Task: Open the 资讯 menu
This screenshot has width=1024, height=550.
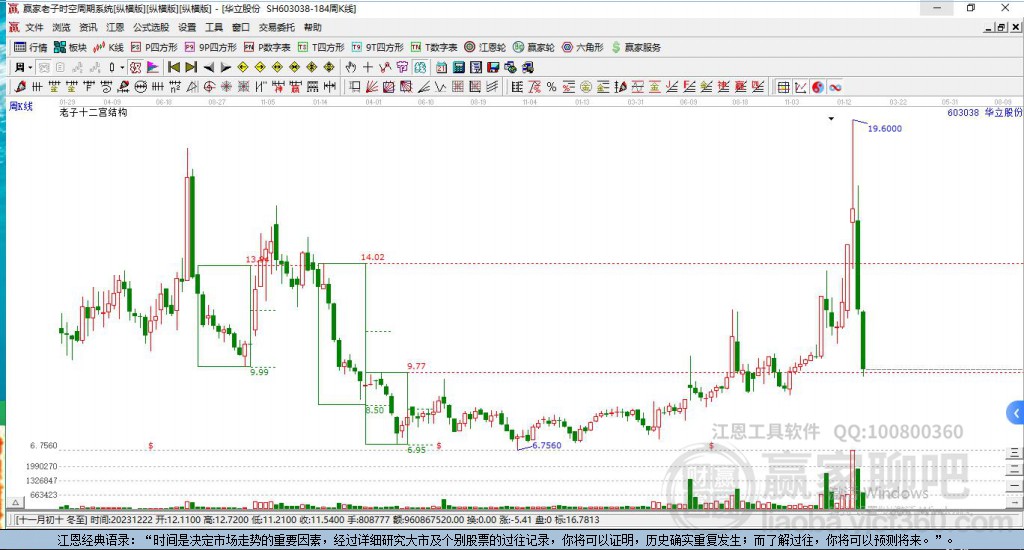Action: click(x=88, y=27)
